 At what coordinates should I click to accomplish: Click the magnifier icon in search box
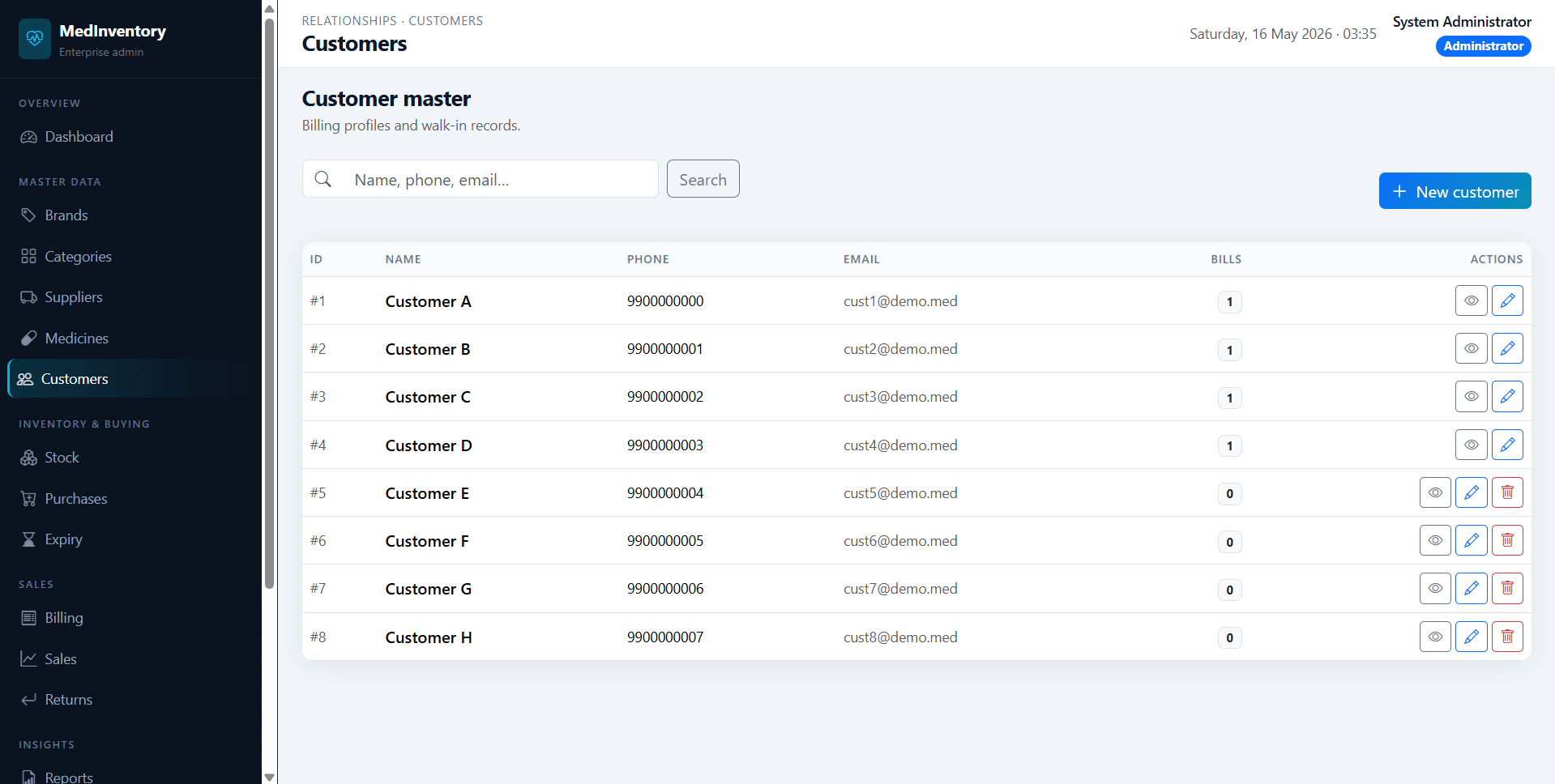323,179
